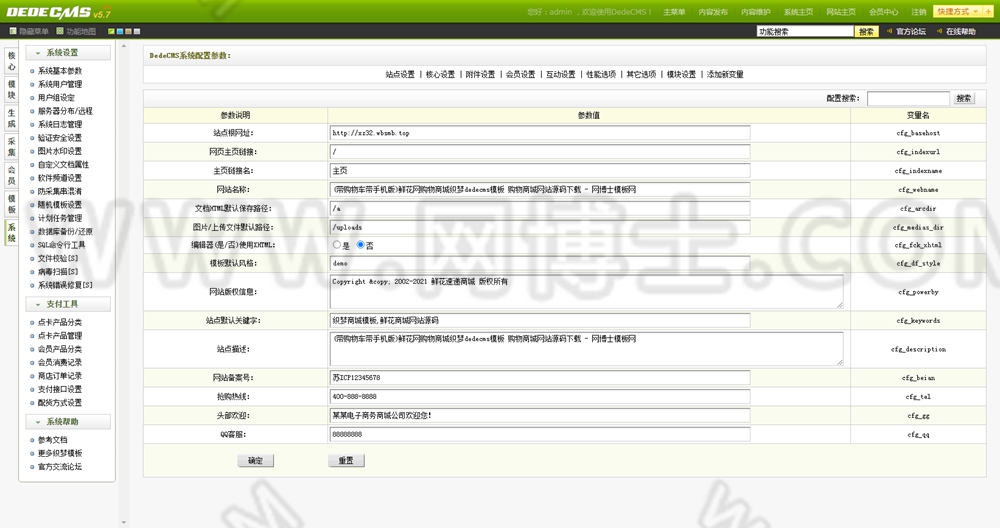Click the 重置 reset button

tap(346, 460)
